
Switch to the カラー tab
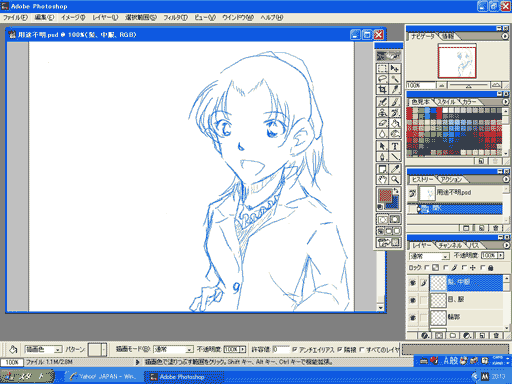pyautogui.click(x=469, y=102)
